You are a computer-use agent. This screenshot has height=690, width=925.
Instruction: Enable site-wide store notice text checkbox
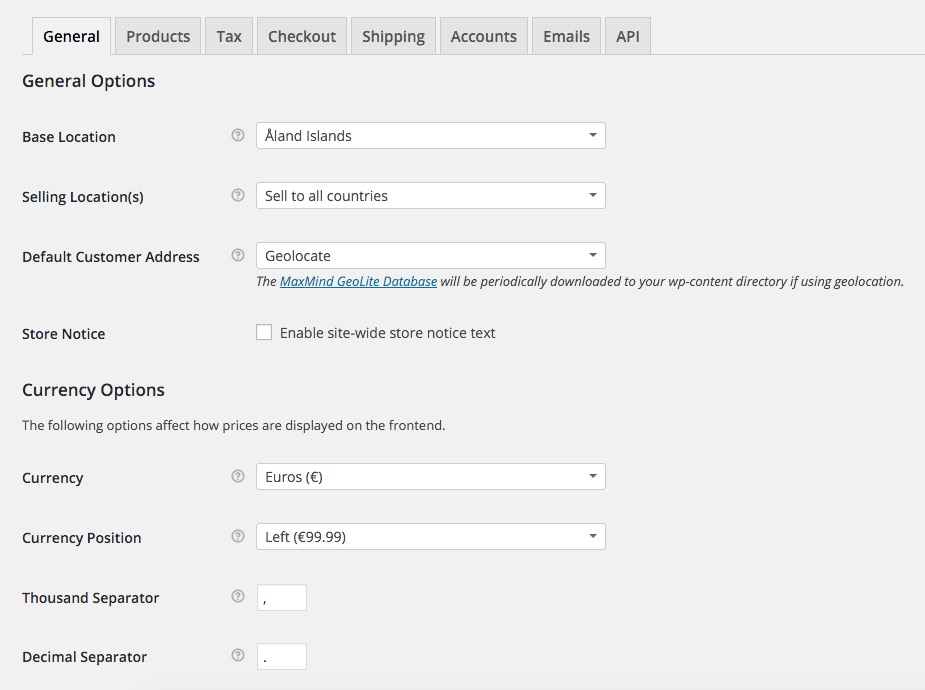point(264,333)
